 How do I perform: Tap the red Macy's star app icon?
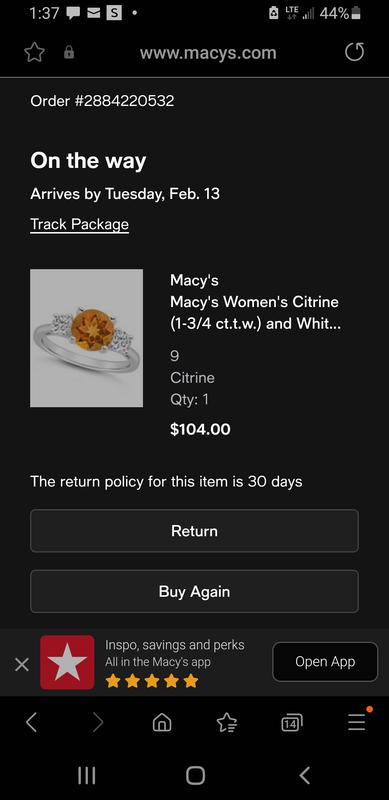click(67, 662)
